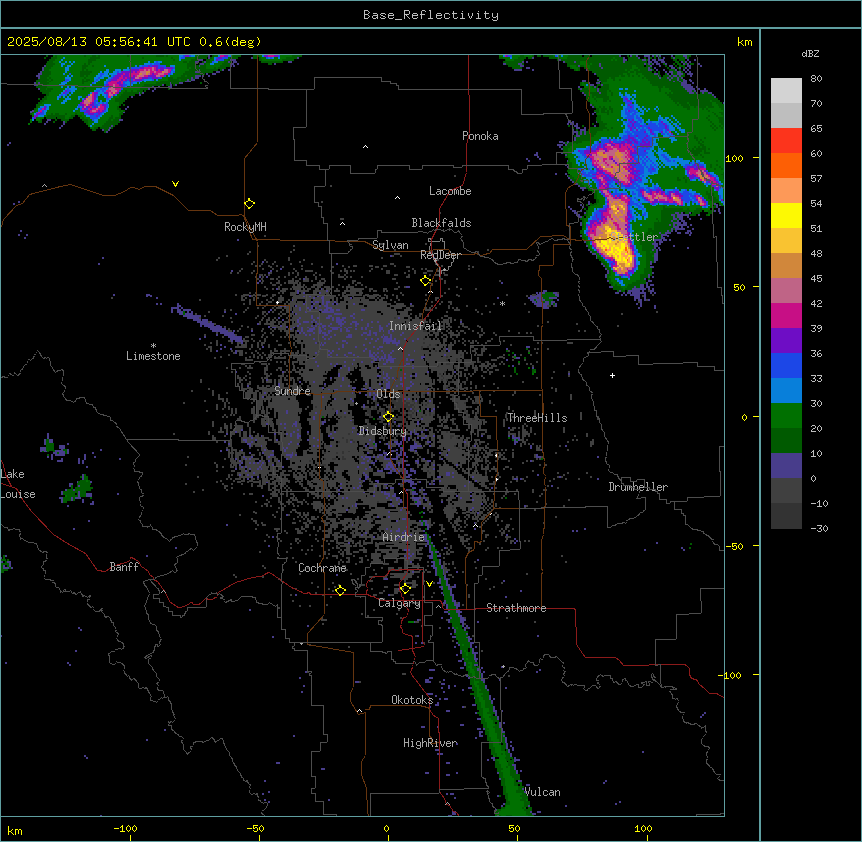Click the 0 tick on bottom km axis
Image resolution: width=862 pixels, height=842 pixels.
386,829
